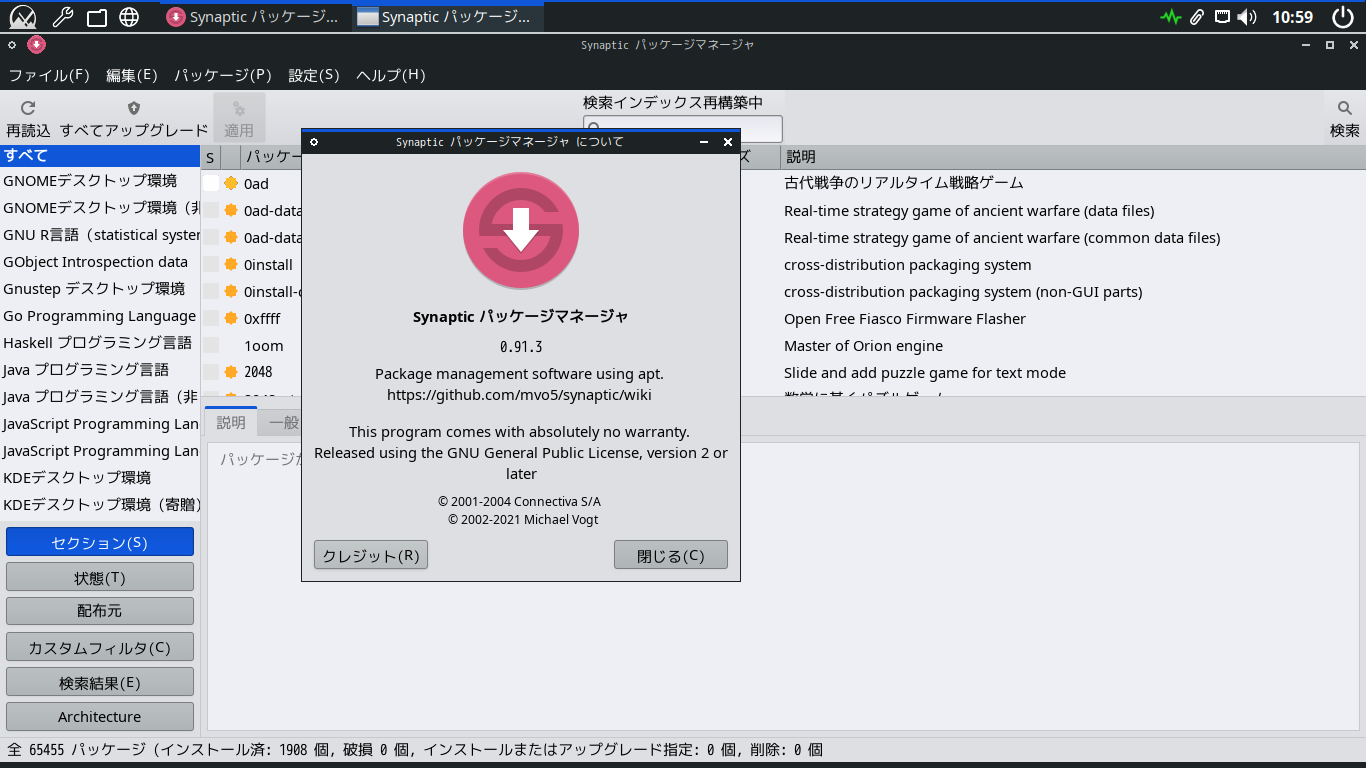This screenshot has height=768, width=1366.
Task: Click the クレジット(R) button
Action: [x=371, y=556]
